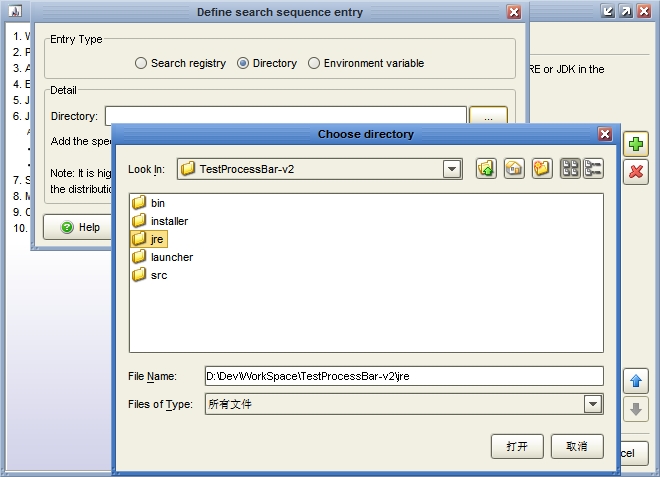Click the 所有文件 file type text
Viewport: 660px width, 477px height.
230,404
